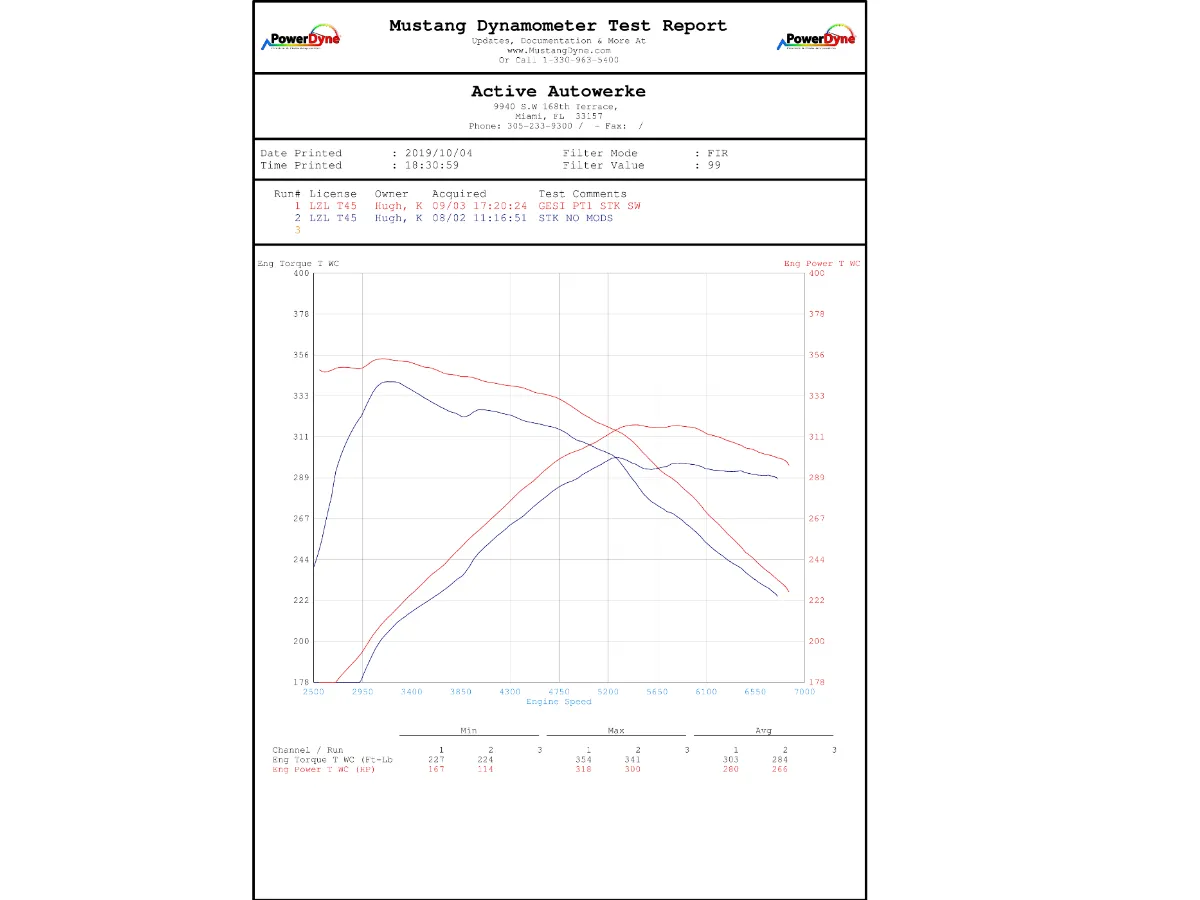Select the Time Printed value 18:30:59
The width and height of the screenshot is (1200, 900).
(x=432, y=166)
